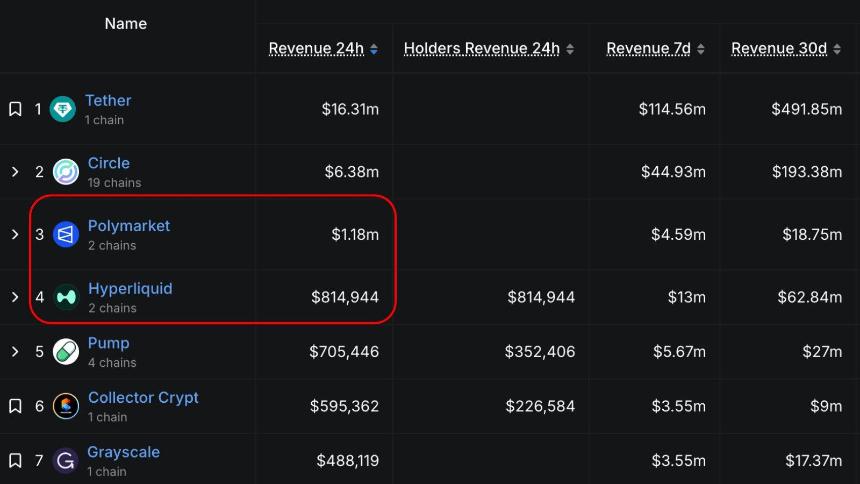The width and height of the screenshot is (860, 484).
Task: Open the Pump protocol link
Action: coord(109,343)
